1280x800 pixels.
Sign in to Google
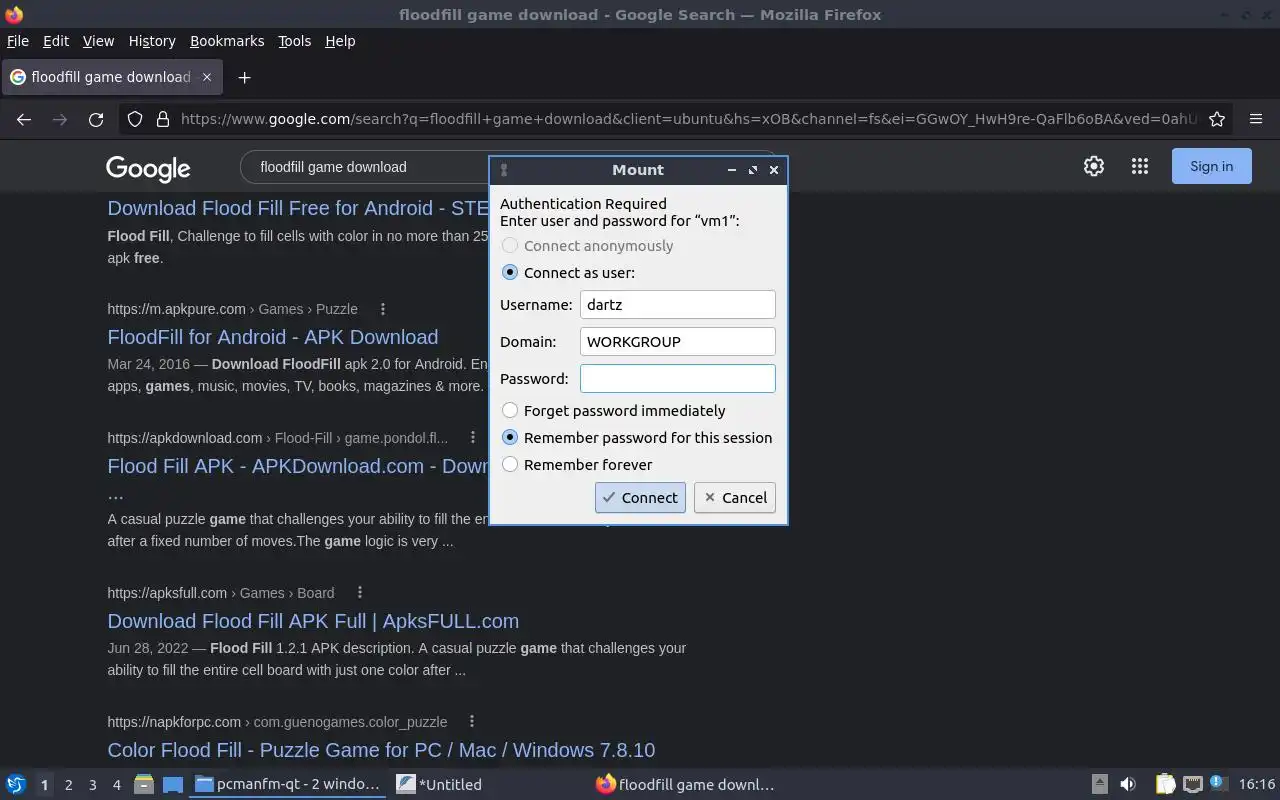click(x=1211, y=167)
